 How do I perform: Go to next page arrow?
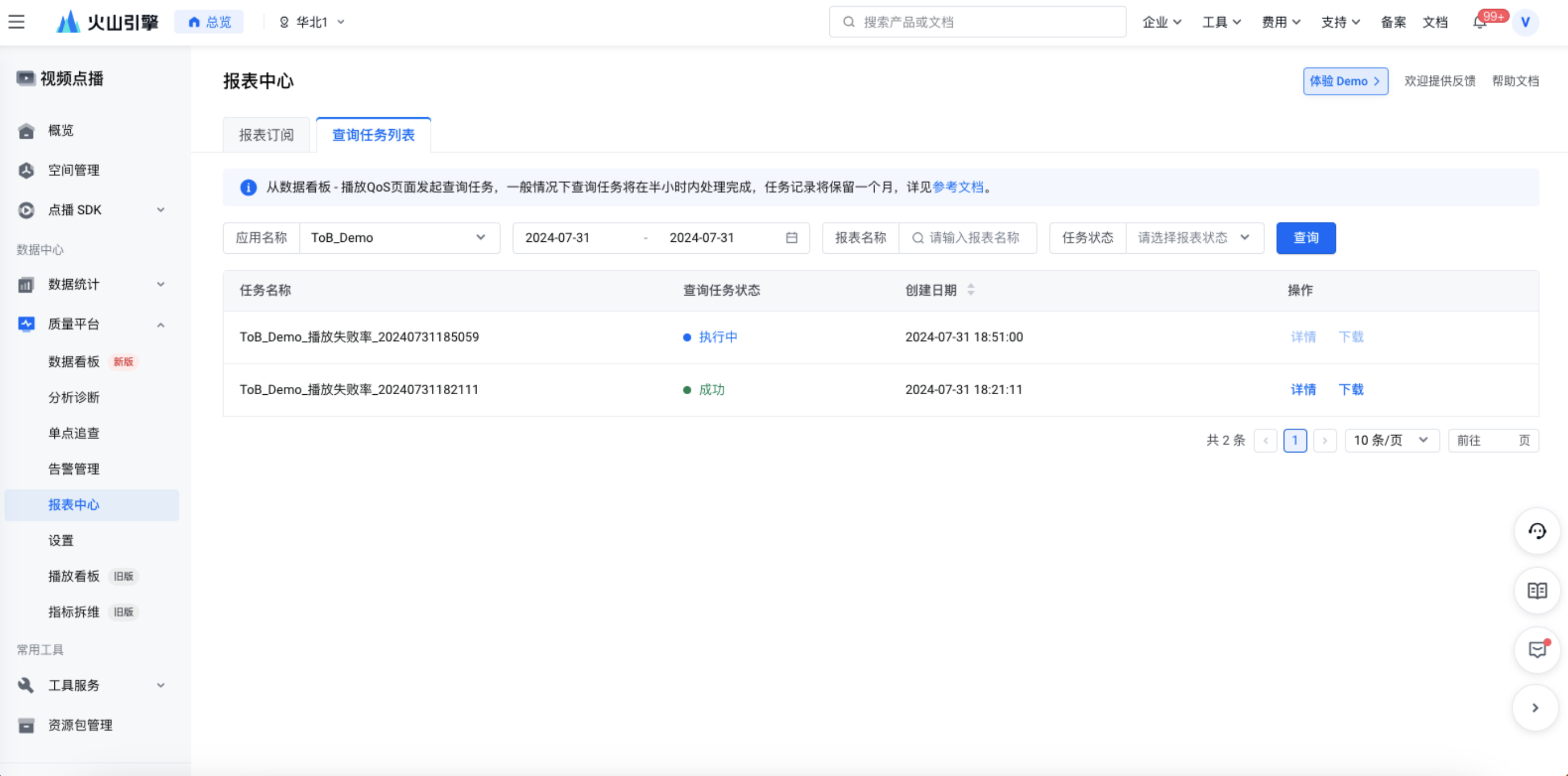coord(1325,440)
